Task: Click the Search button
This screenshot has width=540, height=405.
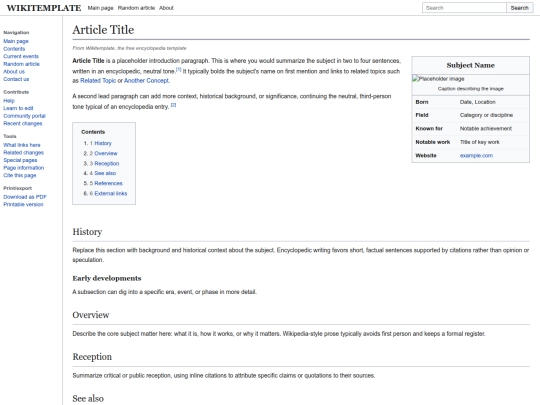Action: click(519, 8)
